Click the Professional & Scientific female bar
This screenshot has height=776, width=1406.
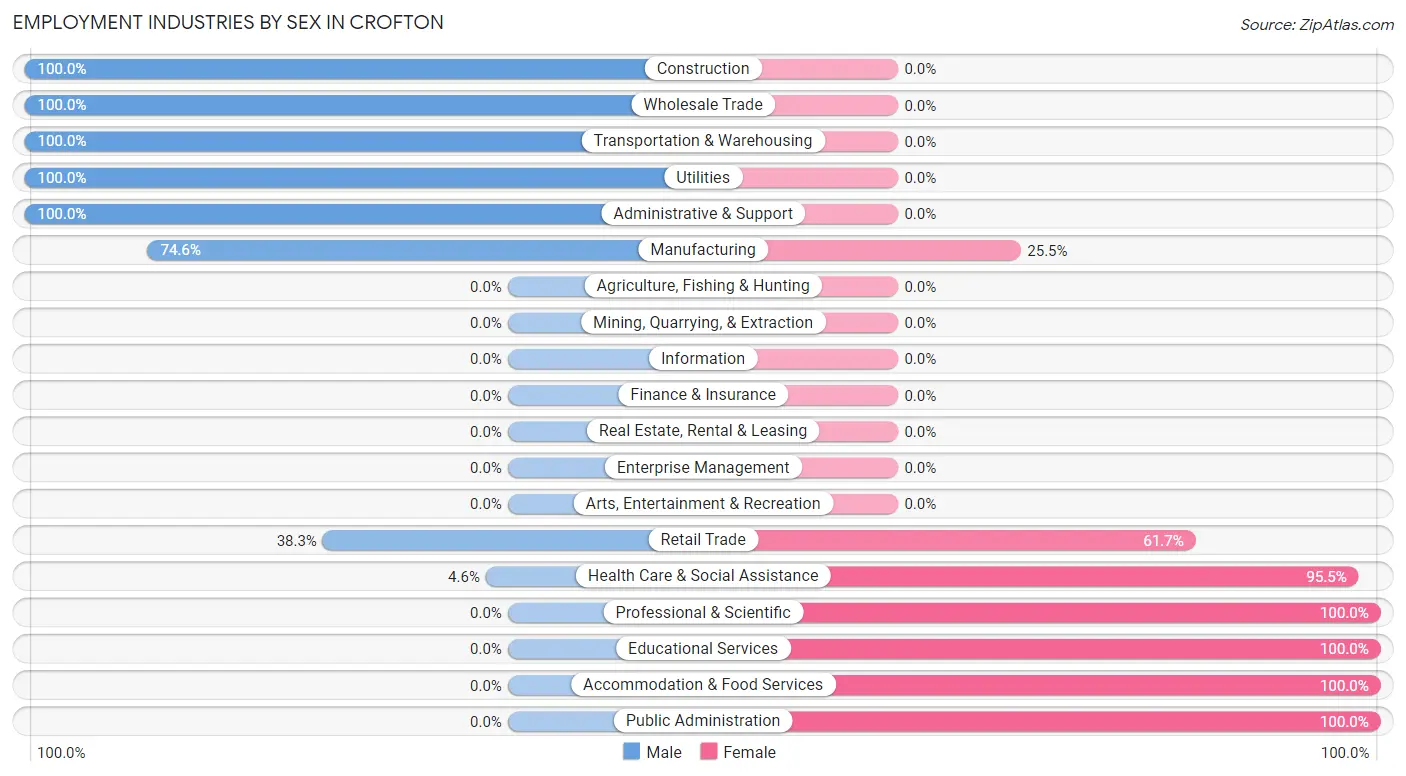(1090, 613)
